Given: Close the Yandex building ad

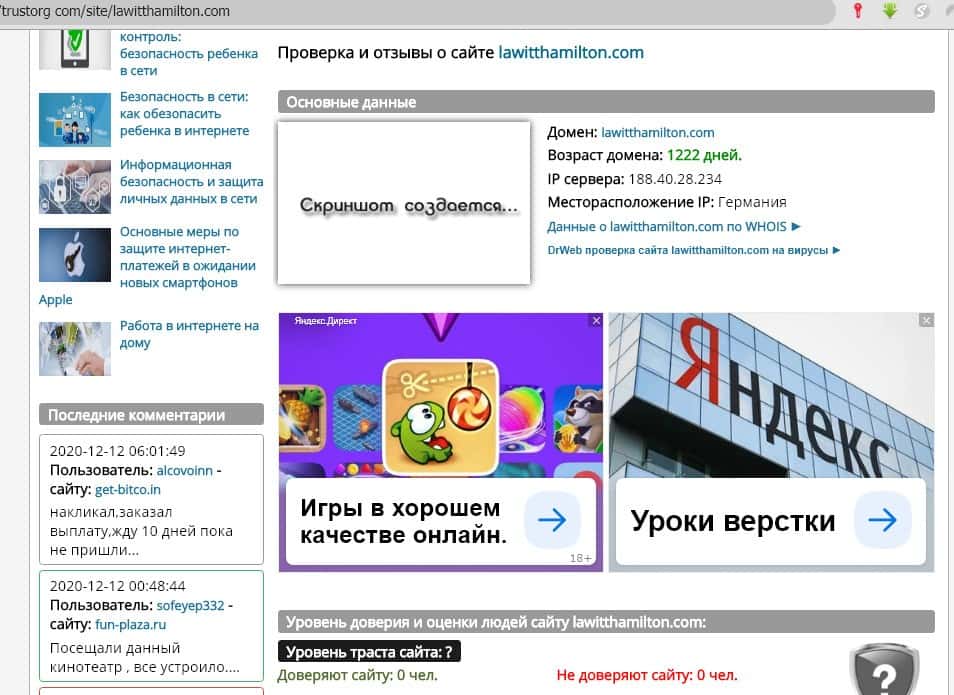Looking at the screenshot, I should coord(926,321).
